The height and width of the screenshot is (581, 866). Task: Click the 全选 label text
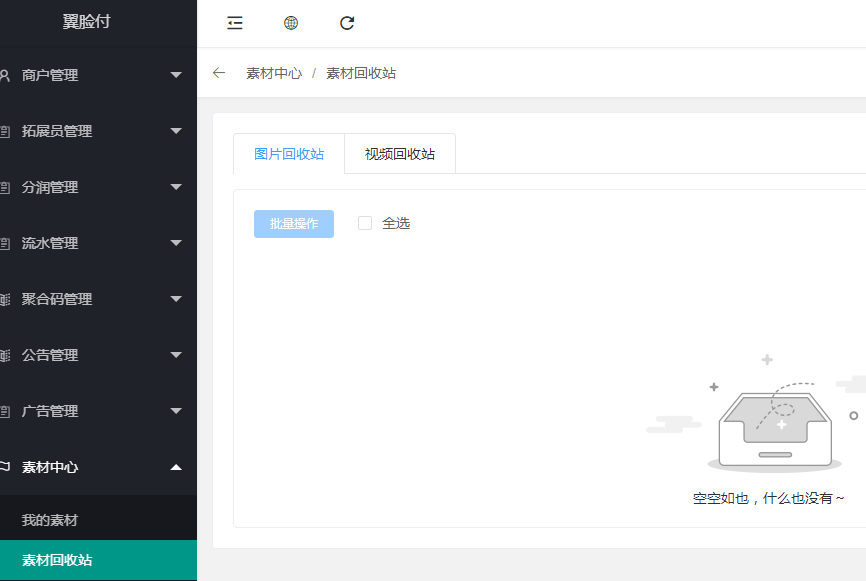[396, 223]
